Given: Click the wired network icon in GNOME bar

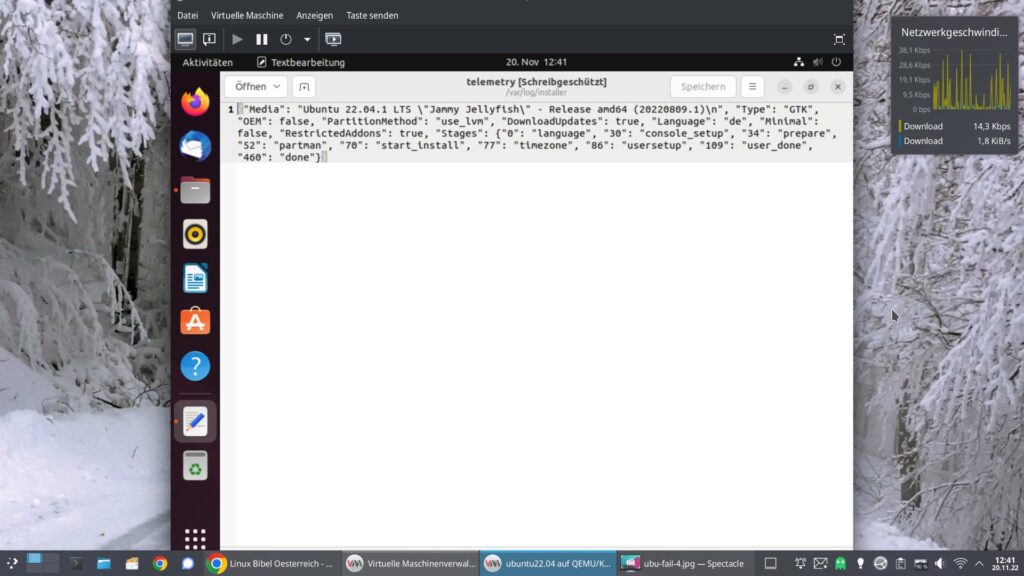Looking at the screenshot, I should click(x=799, y=62).
